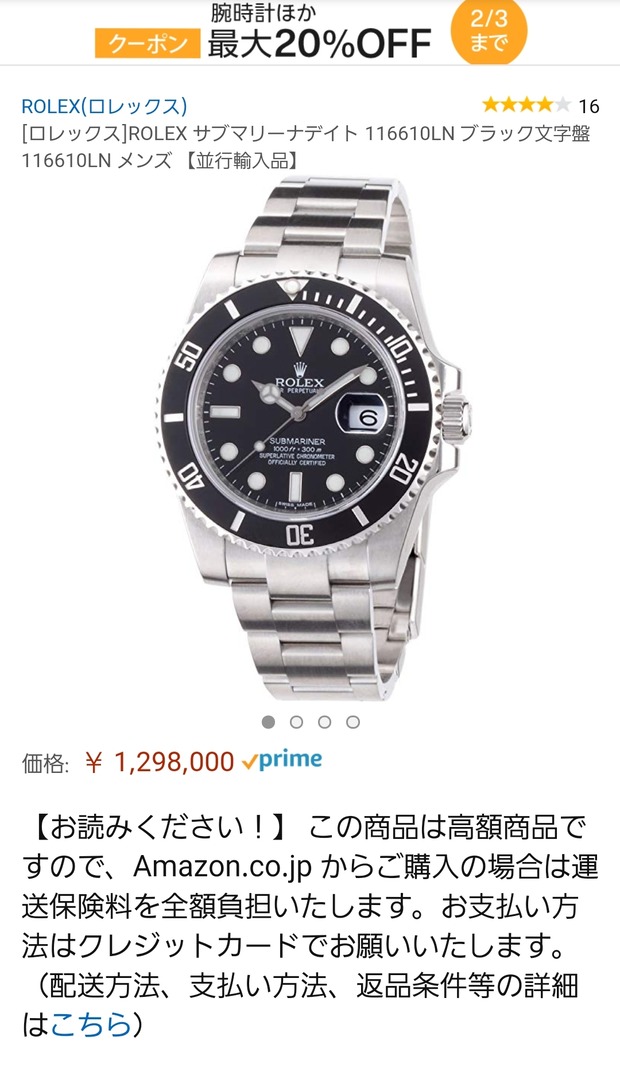Open the 16 reviews count
The image size is (620, 1075).
click(588, 106)
